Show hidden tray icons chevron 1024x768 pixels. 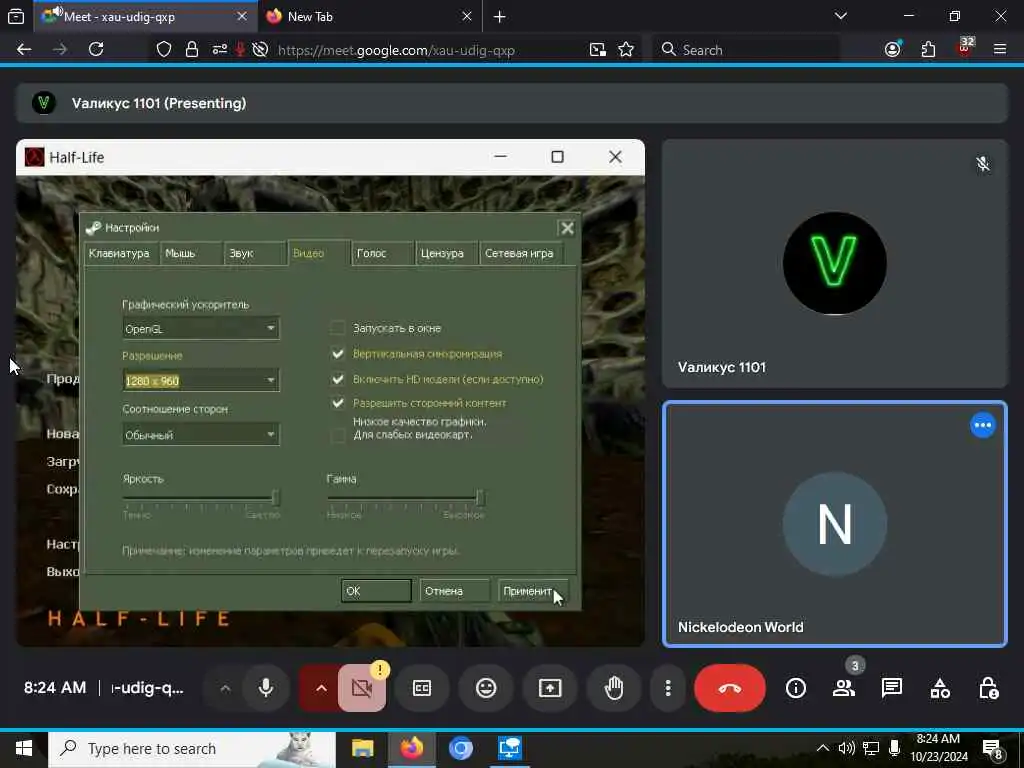pos(823,748)
